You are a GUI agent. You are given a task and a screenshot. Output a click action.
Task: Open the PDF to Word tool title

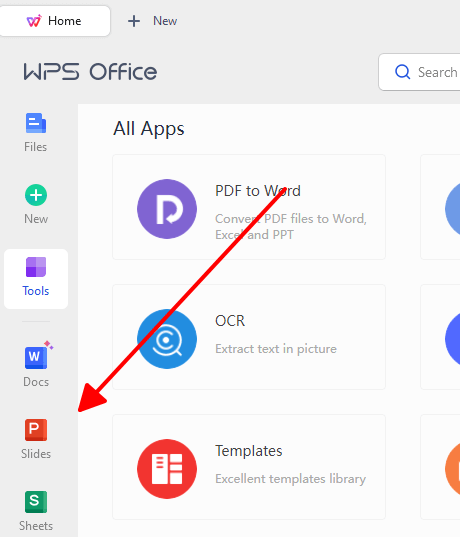pyautogui.click(x=258, y=191)
